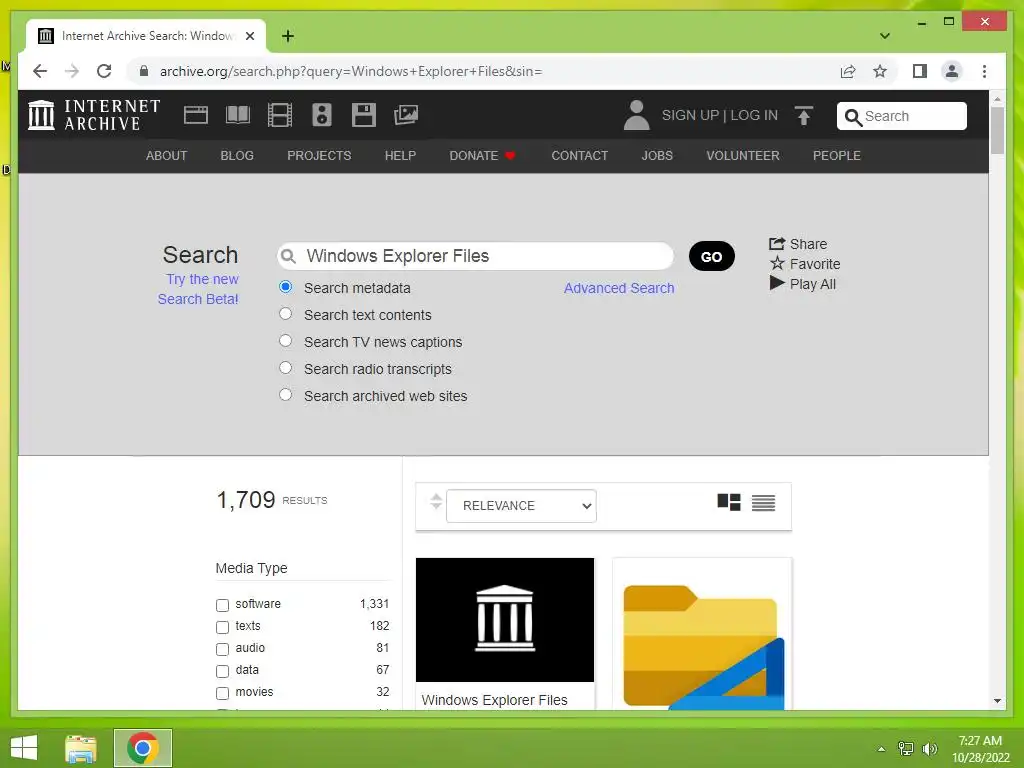Open the RELEVANCE sort dropdown
Viewport: 1024px width, 768px height.
[521, 505]
